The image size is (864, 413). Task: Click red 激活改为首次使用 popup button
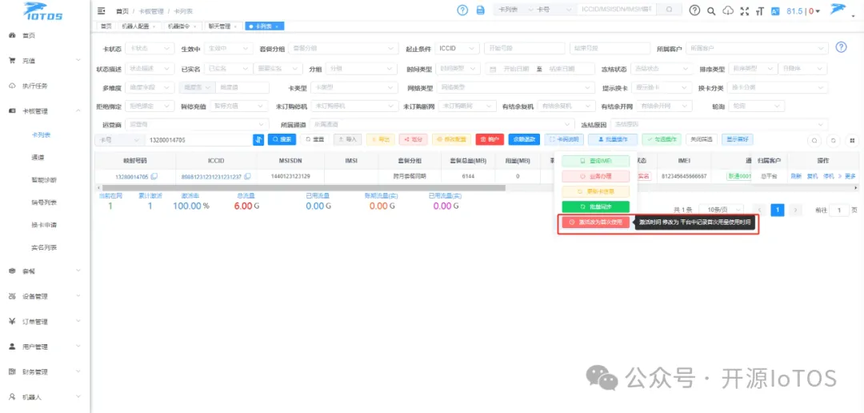pyautogui.click(x=595, y=222)
